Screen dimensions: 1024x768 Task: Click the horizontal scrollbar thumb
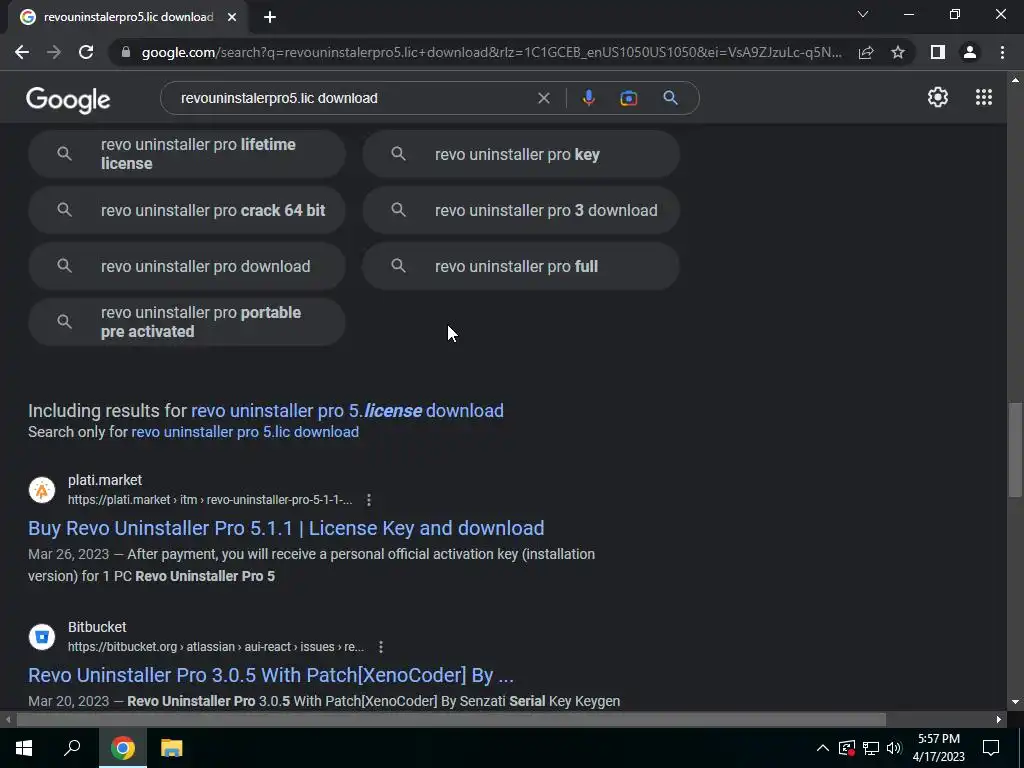[x=451, y=720]
